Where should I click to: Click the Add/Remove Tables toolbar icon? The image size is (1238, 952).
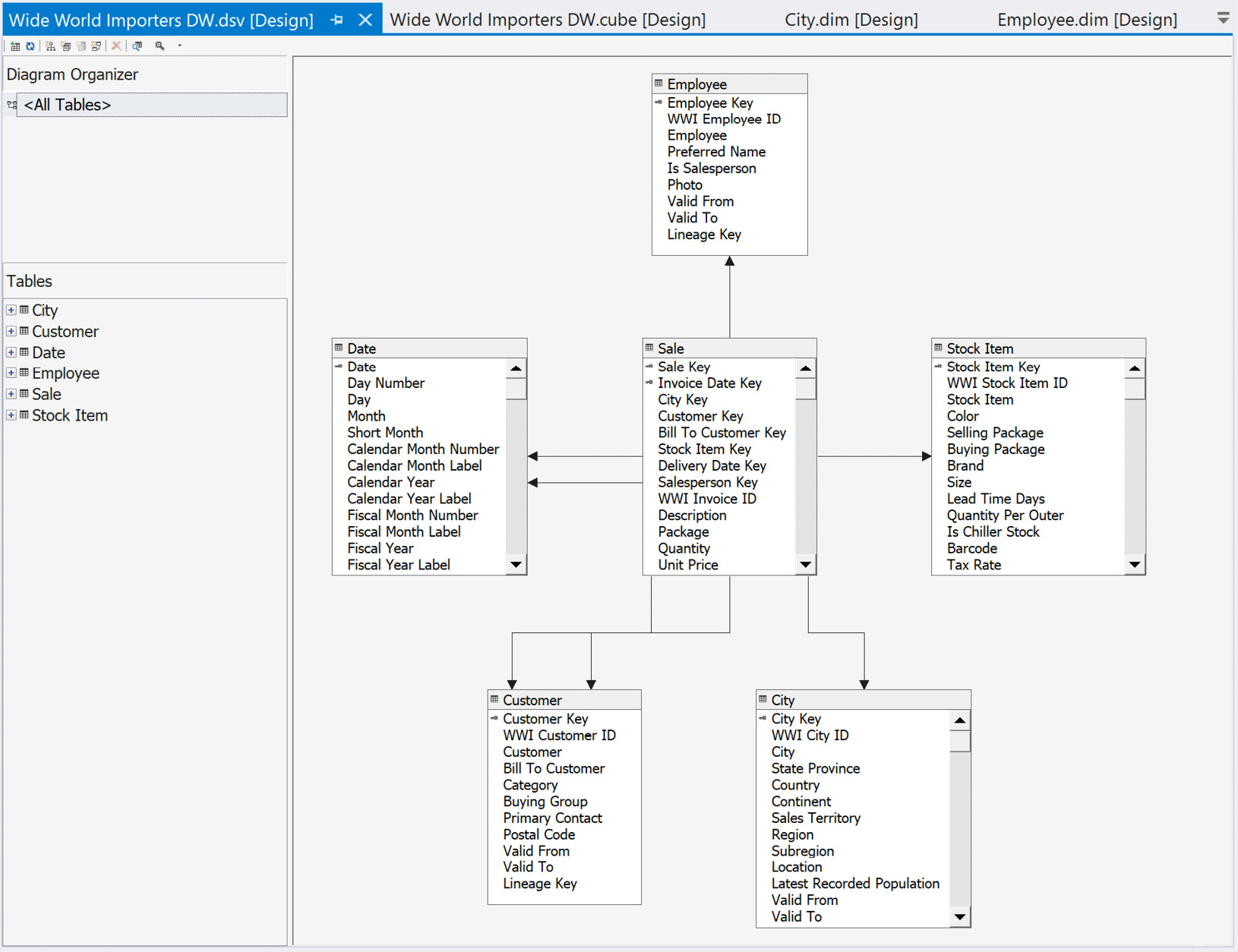[x=14, y=46]
